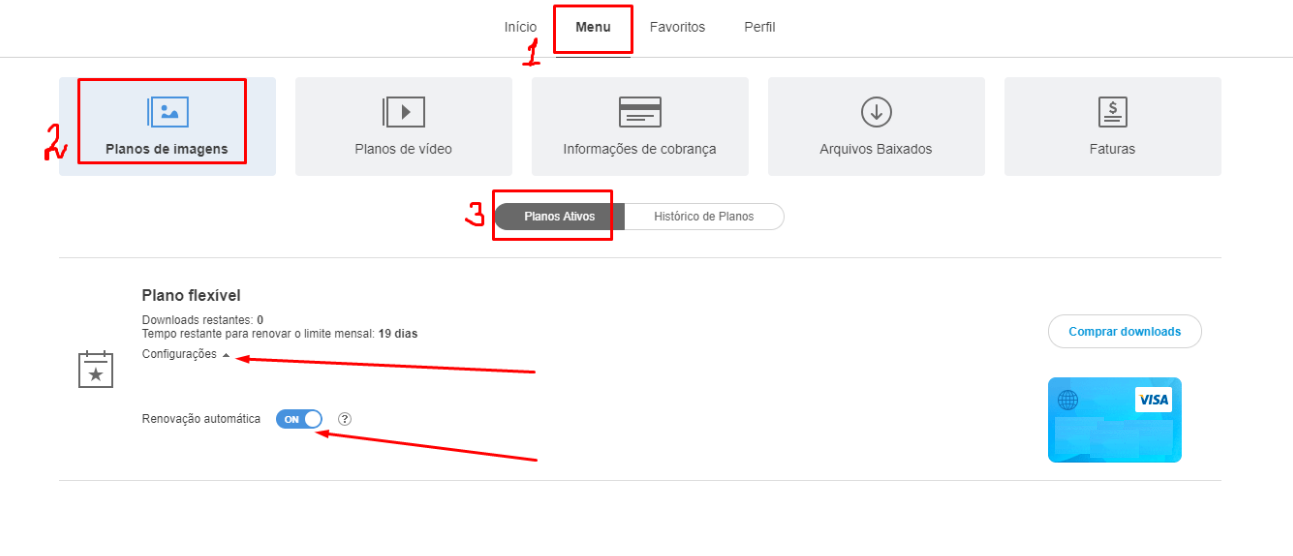Select the Menu tab

[x=593, y=27]
